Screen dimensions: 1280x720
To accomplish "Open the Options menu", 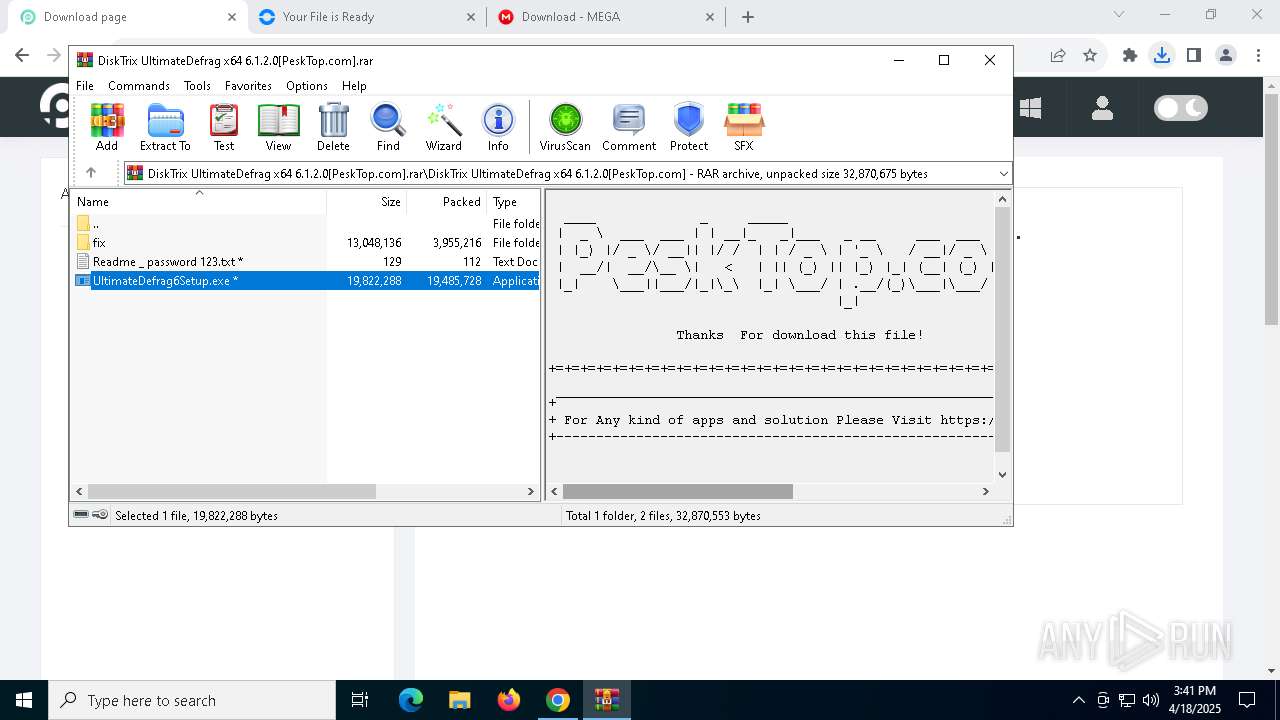I will [x=306, y=86].
